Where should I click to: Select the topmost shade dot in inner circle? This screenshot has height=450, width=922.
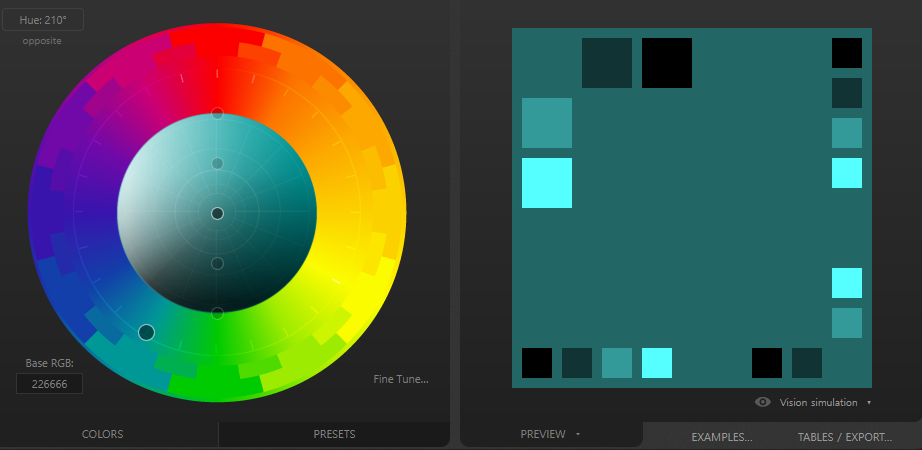[218, 114]
